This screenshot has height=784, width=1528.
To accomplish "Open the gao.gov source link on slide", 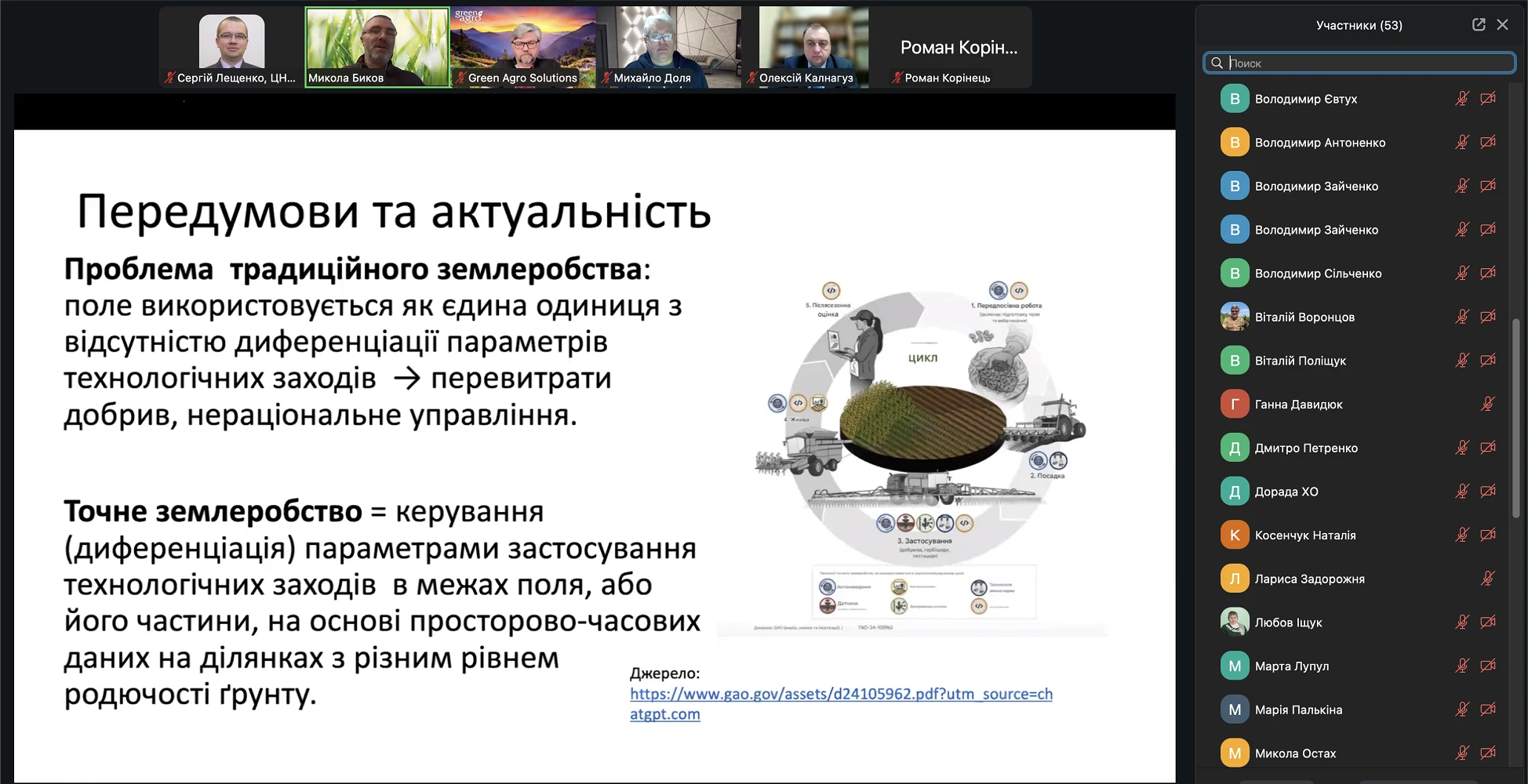I will (840, 695).
